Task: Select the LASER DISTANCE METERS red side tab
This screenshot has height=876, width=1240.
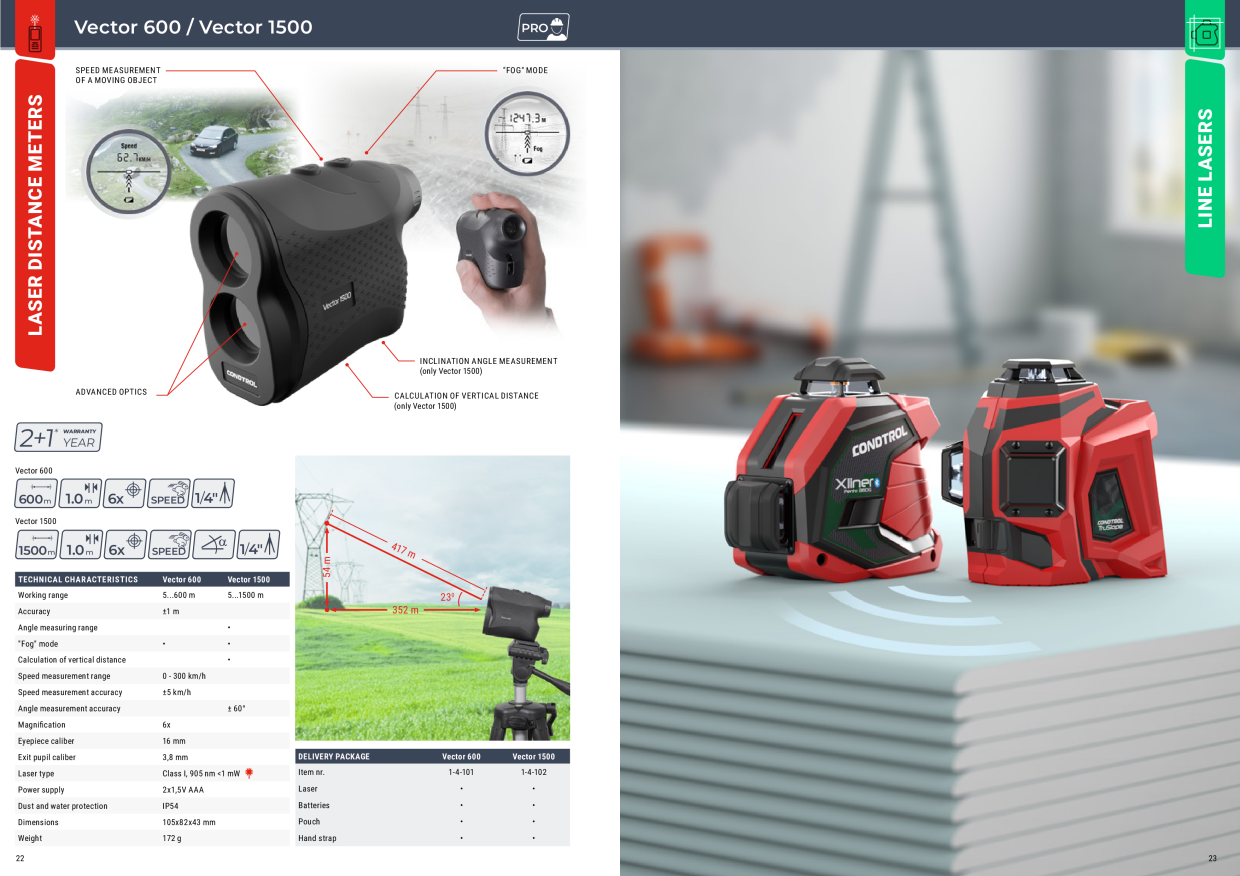Action: [35, 215]
